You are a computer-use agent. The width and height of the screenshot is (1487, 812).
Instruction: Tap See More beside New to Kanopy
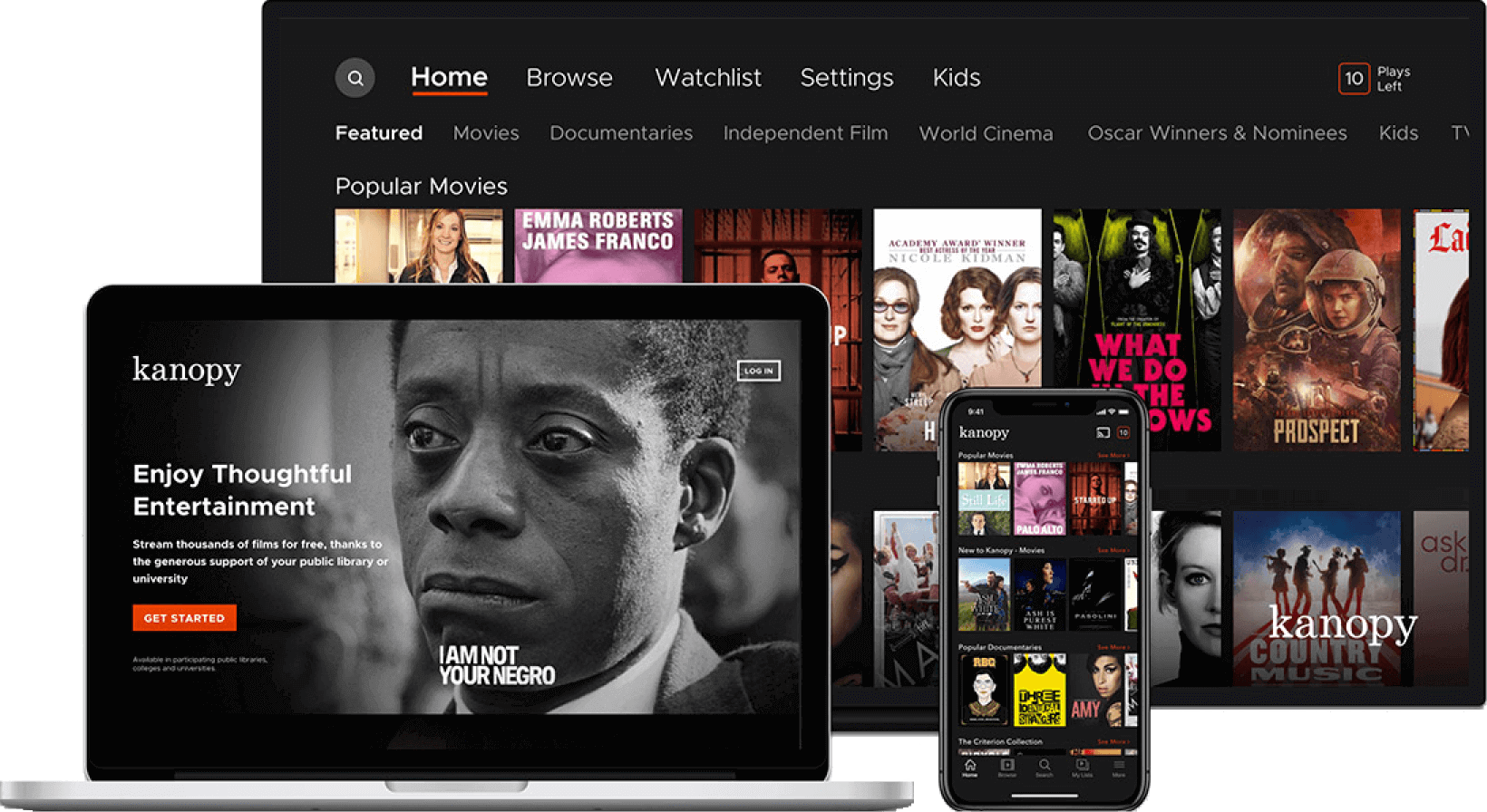pos(1113,550)
